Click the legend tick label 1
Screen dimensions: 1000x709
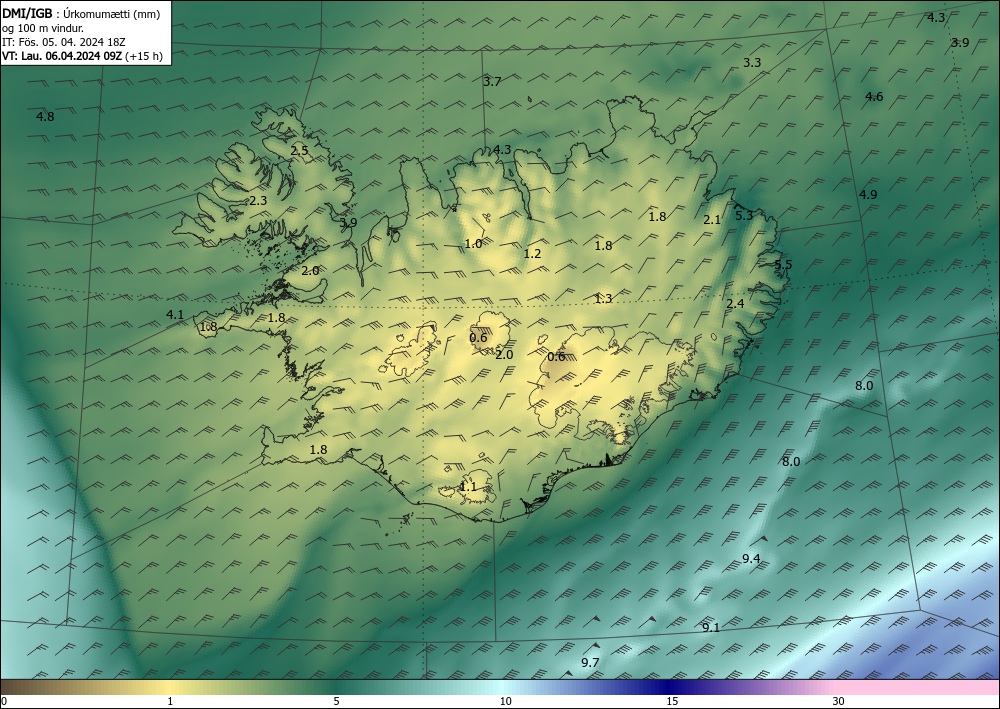point(170,702)
